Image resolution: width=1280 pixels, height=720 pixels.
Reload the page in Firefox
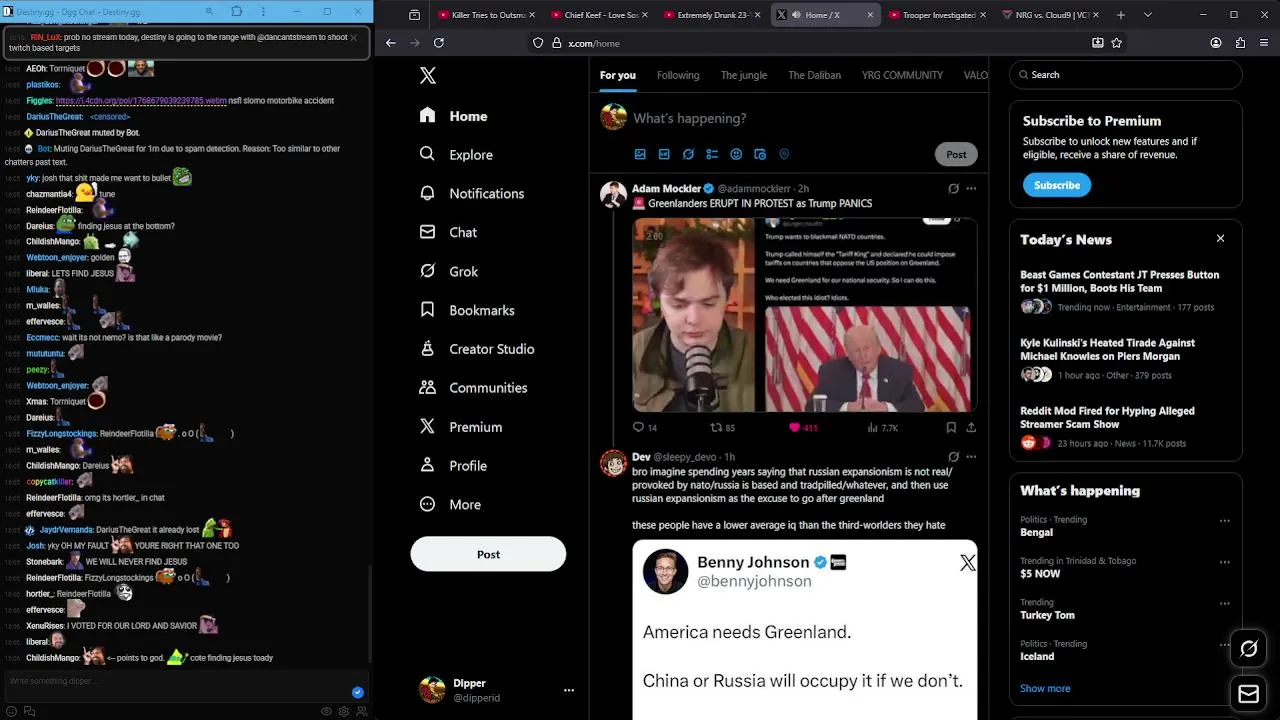coord(438,43)
